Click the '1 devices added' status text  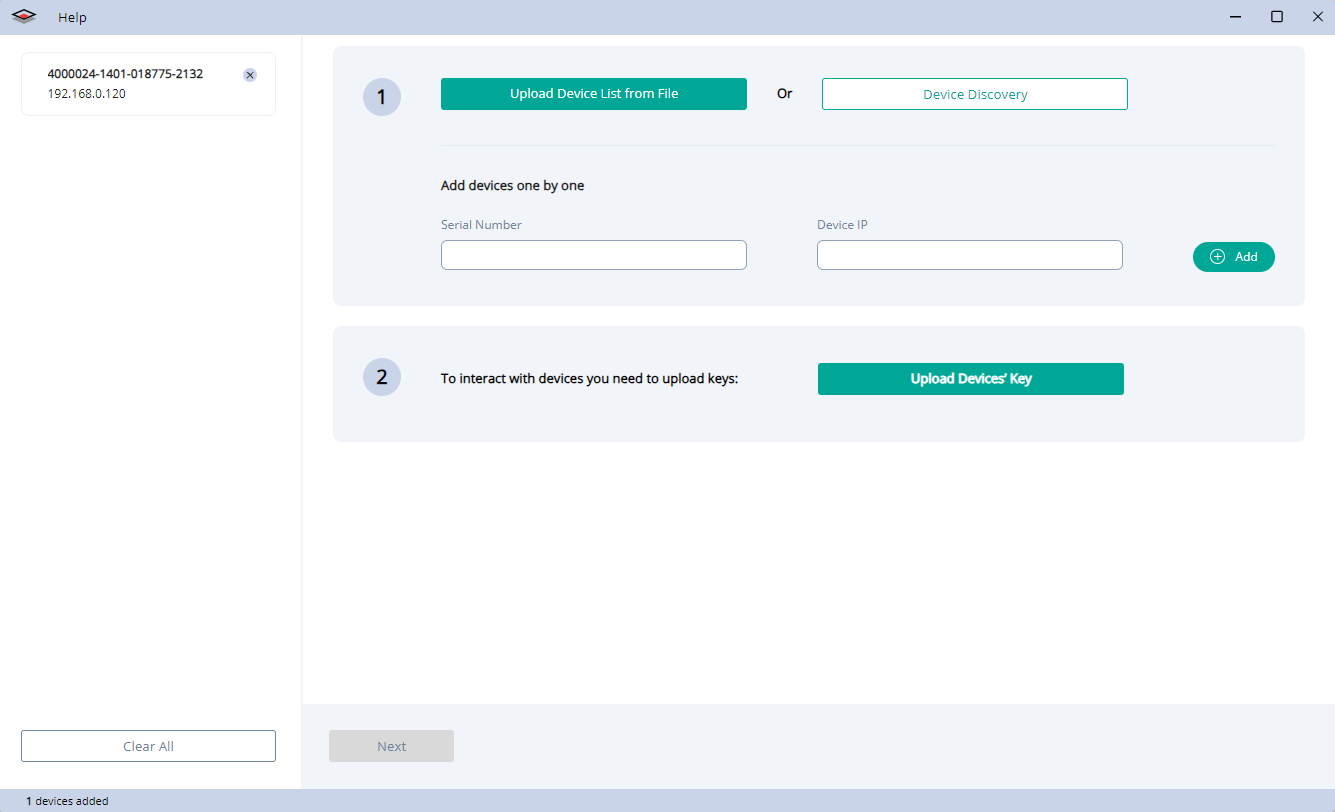67,801
